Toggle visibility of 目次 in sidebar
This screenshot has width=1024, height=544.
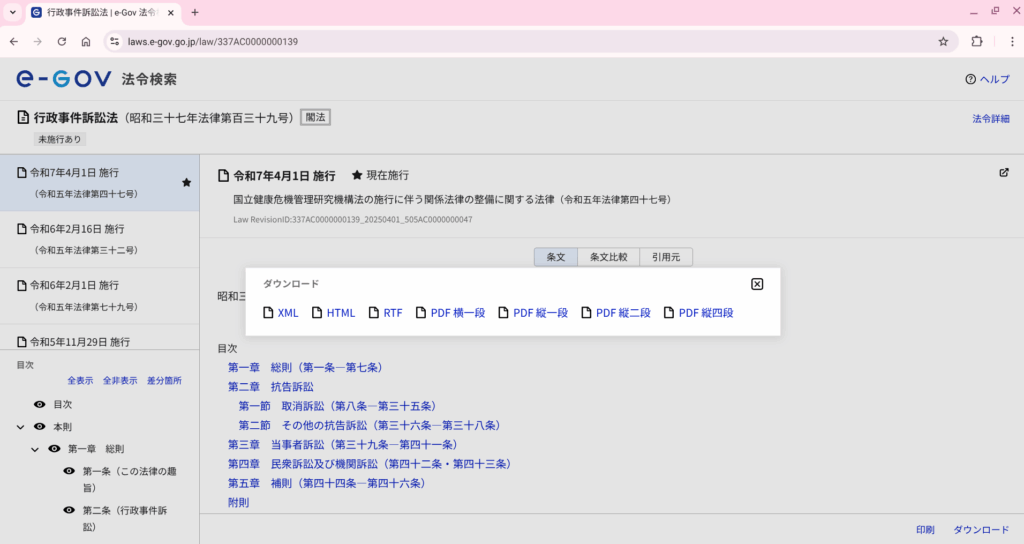(x=39, y=404)
